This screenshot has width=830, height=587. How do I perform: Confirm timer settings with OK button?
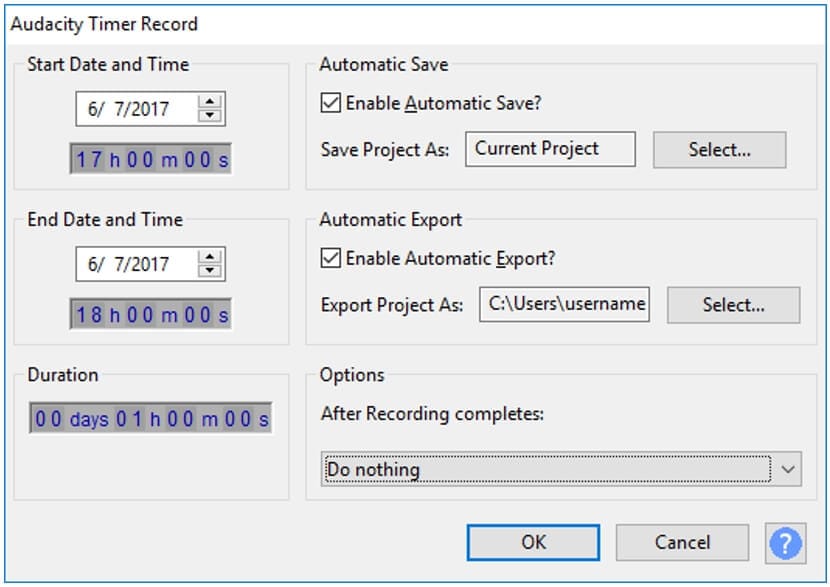pyautogui.click(x=533, y=542)
